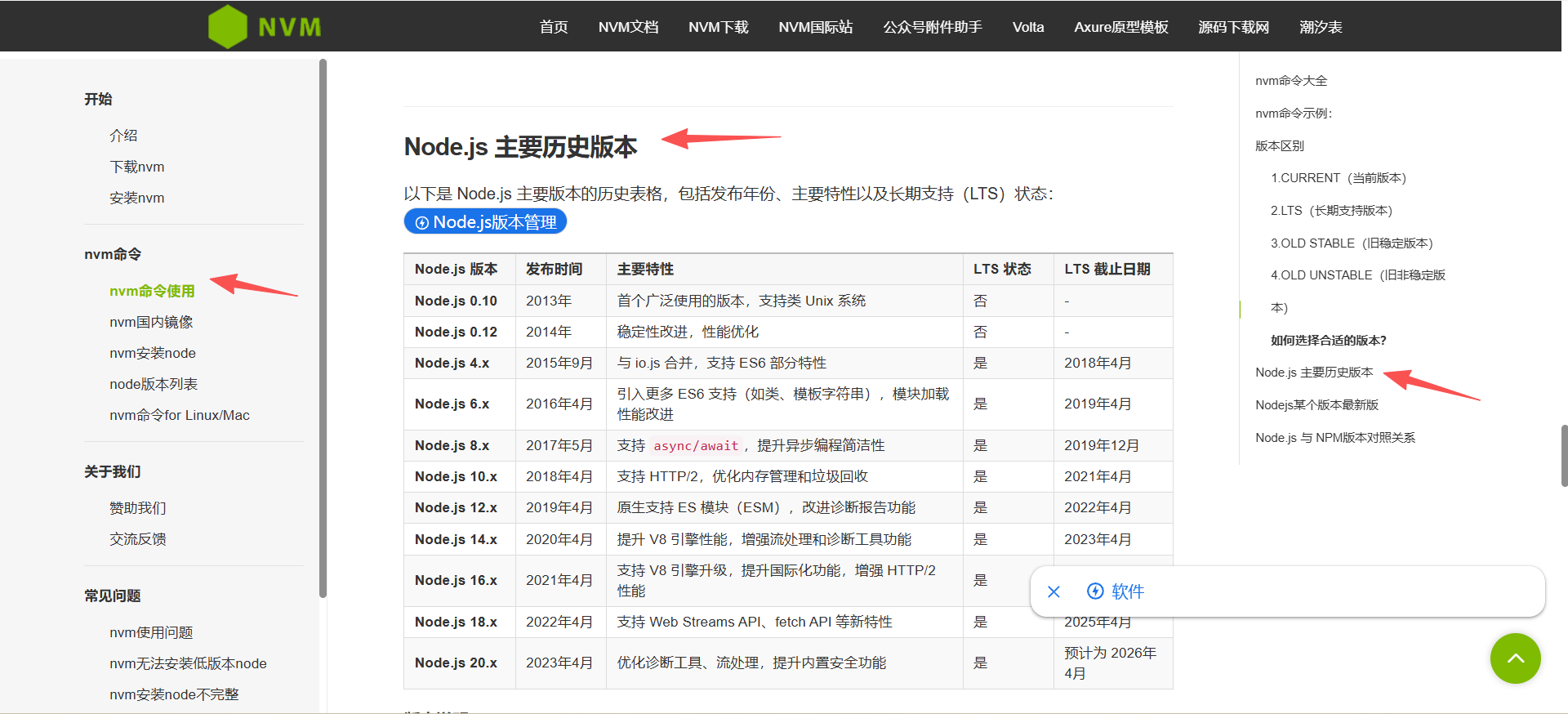Open 潮汐表 navigation link
The image size is (1568, 714).
click(1321, 27)
